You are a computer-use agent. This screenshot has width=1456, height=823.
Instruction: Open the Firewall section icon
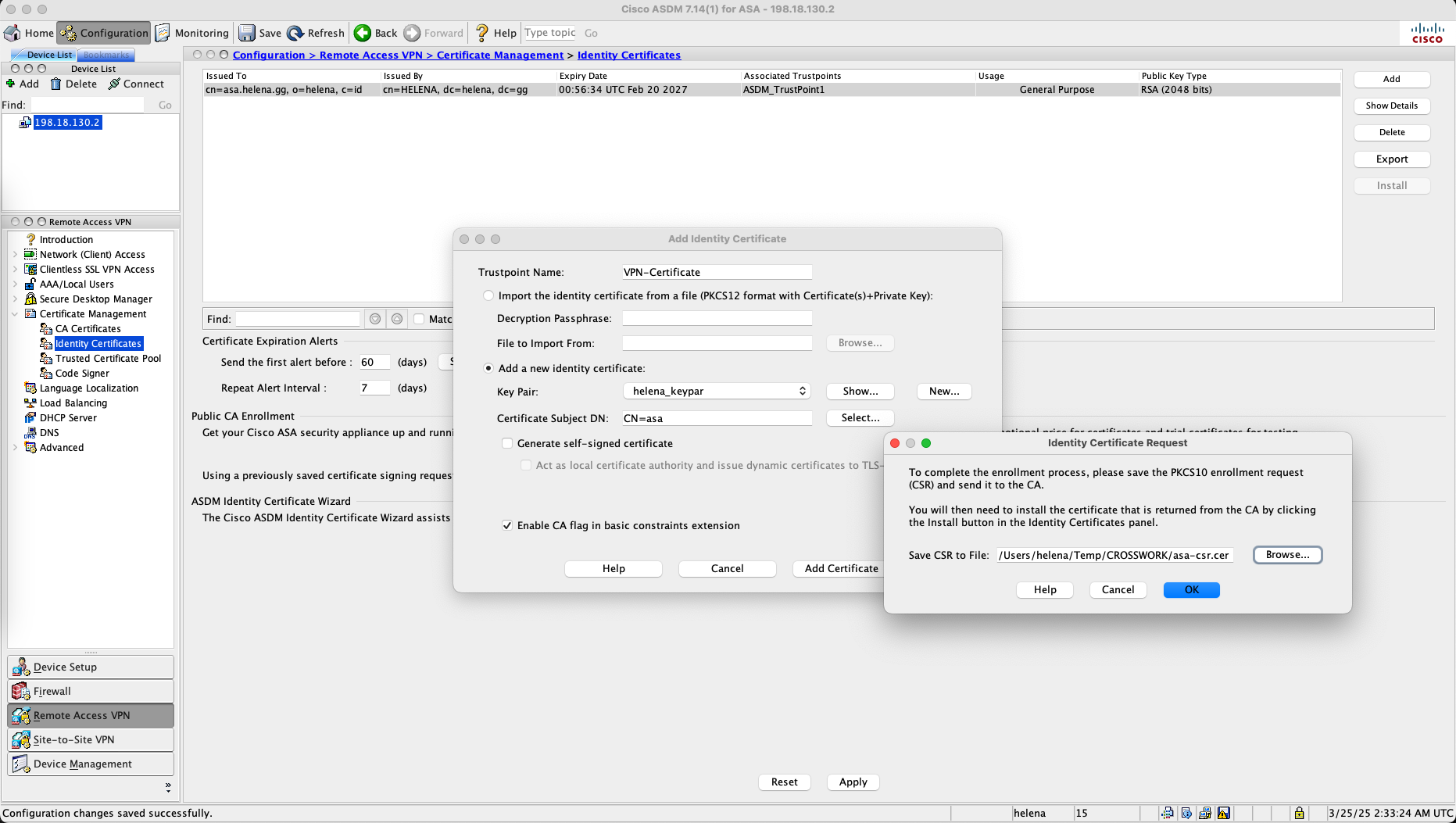[21, 691]
